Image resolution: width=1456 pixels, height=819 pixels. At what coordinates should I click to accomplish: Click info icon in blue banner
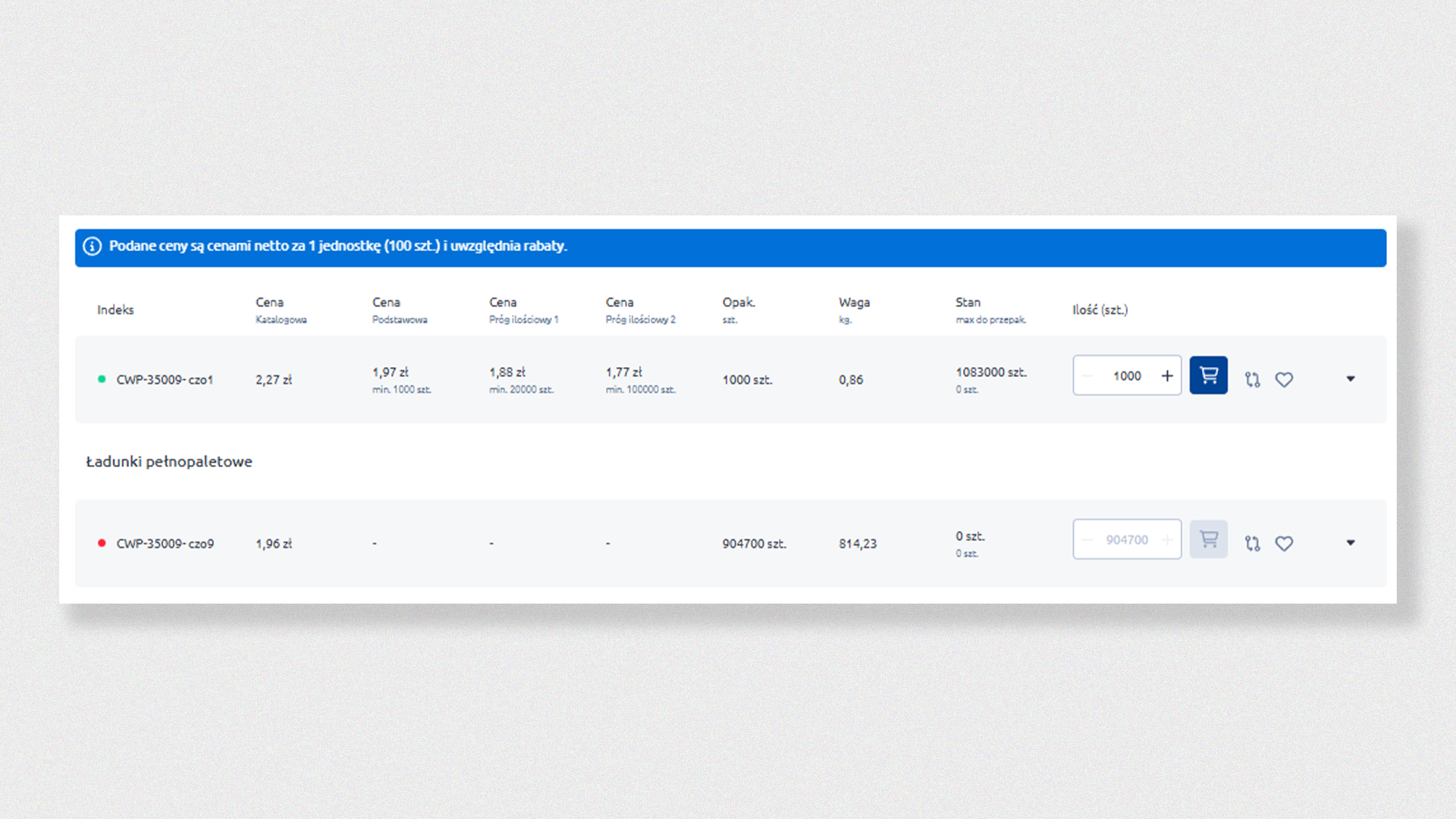[93, 246]
